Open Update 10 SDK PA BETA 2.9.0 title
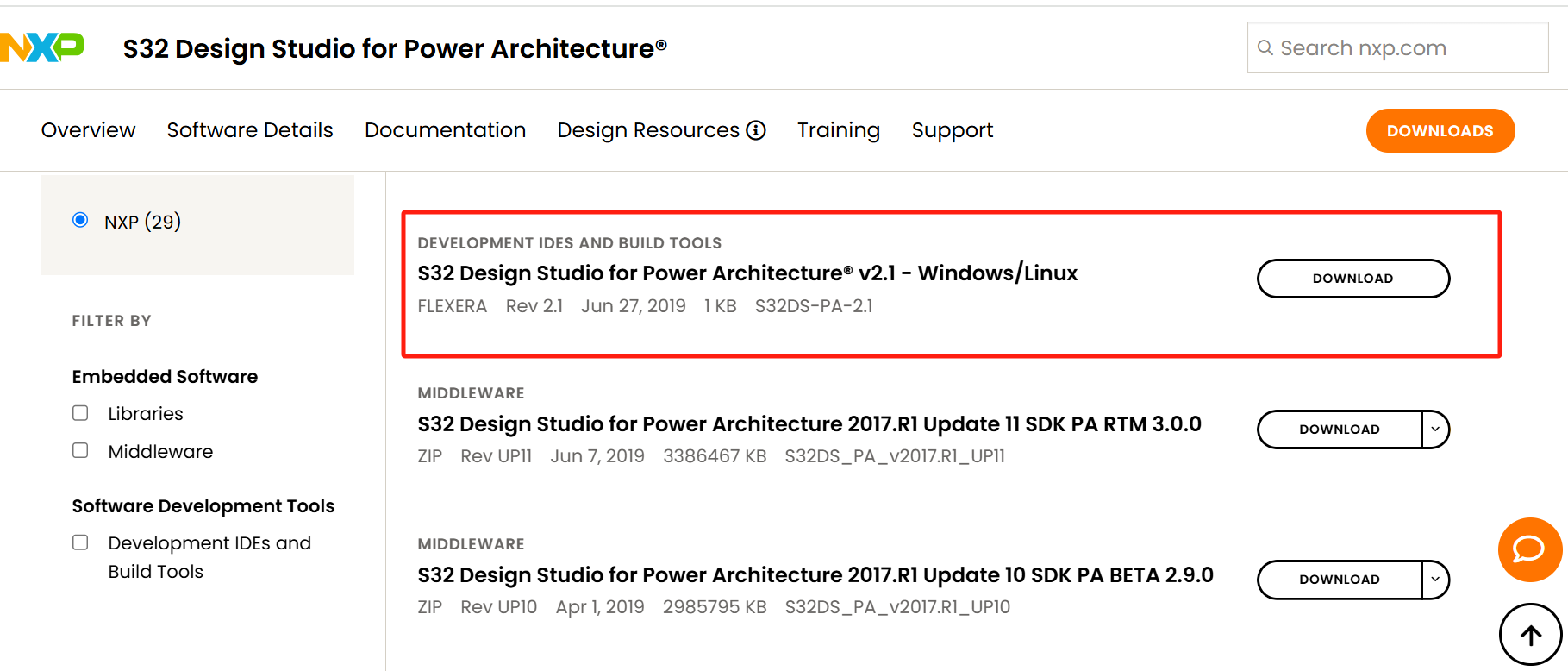 pyautogui.click(x=815, y=575)
